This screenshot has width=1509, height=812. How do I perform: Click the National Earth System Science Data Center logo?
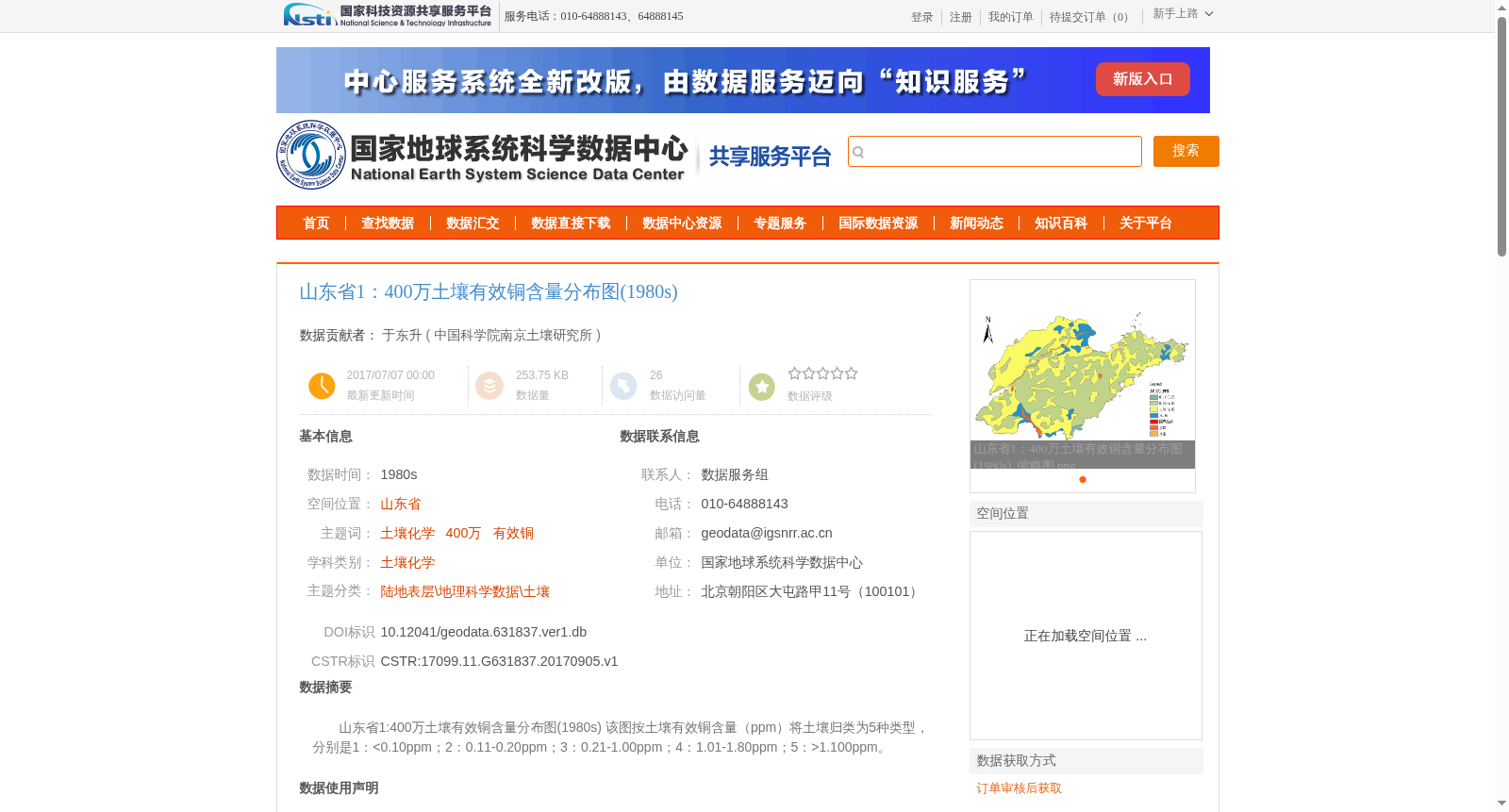[483, 155]
